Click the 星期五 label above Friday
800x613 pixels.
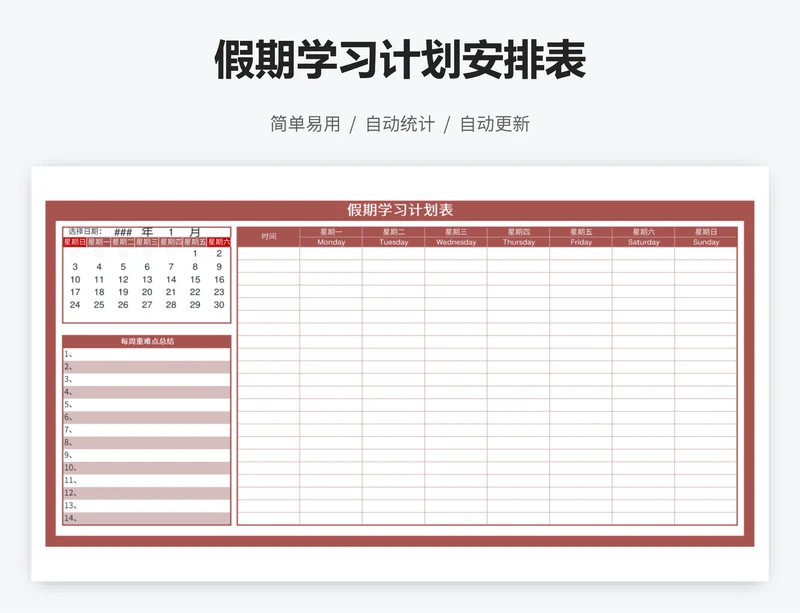click(x=581, y=232)
